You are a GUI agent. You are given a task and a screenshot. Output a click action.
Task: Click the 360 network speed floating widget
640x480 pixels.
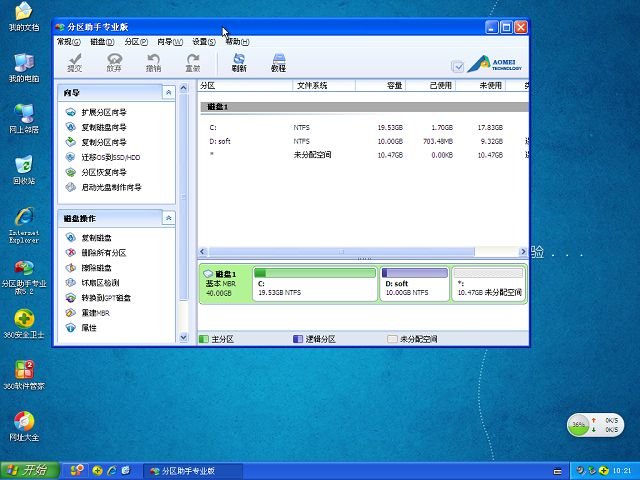(x=596, y=424)
